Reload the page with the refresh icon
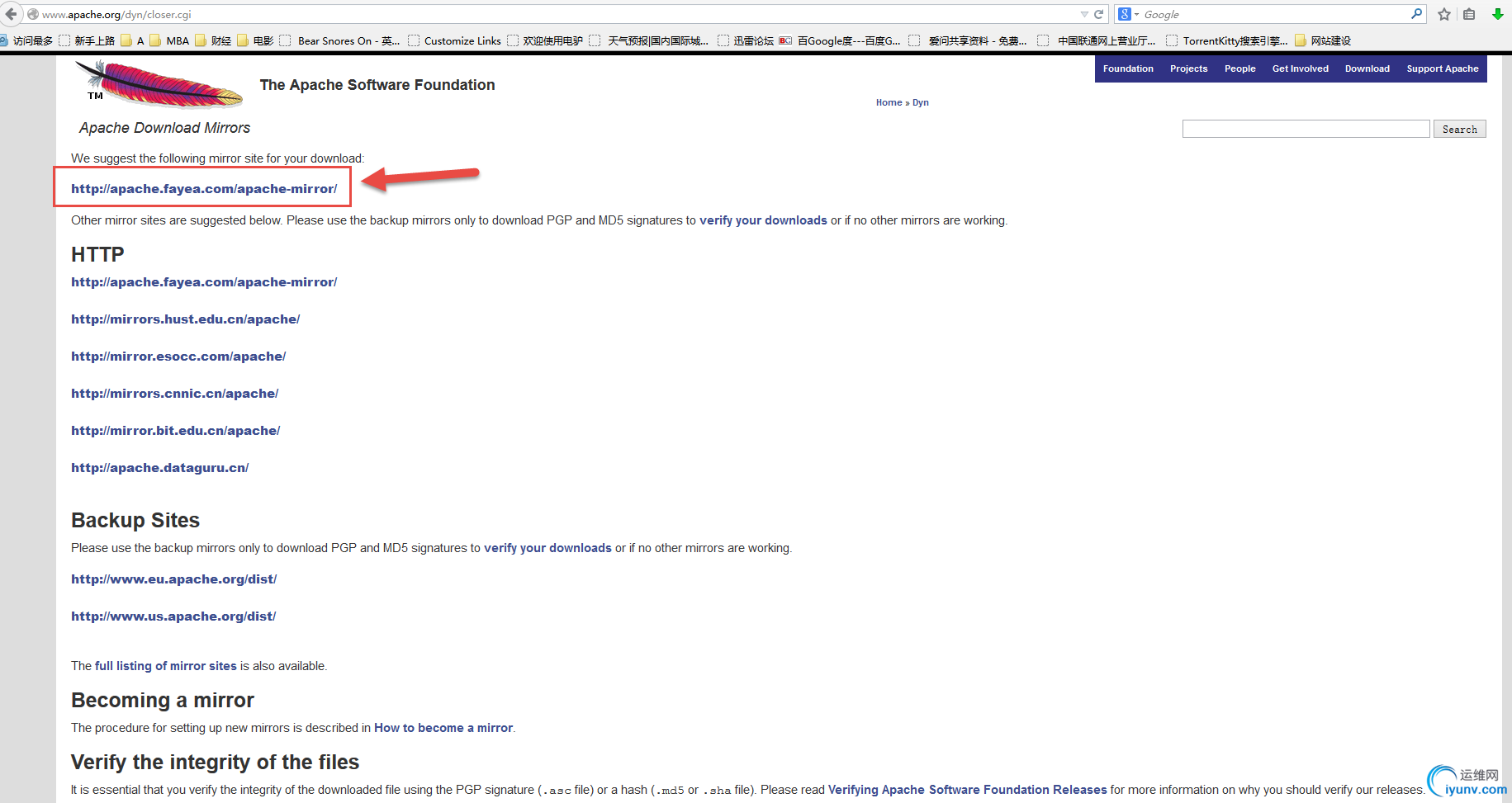Screen dimensions: 1512x803 (x=1099, y=14)
